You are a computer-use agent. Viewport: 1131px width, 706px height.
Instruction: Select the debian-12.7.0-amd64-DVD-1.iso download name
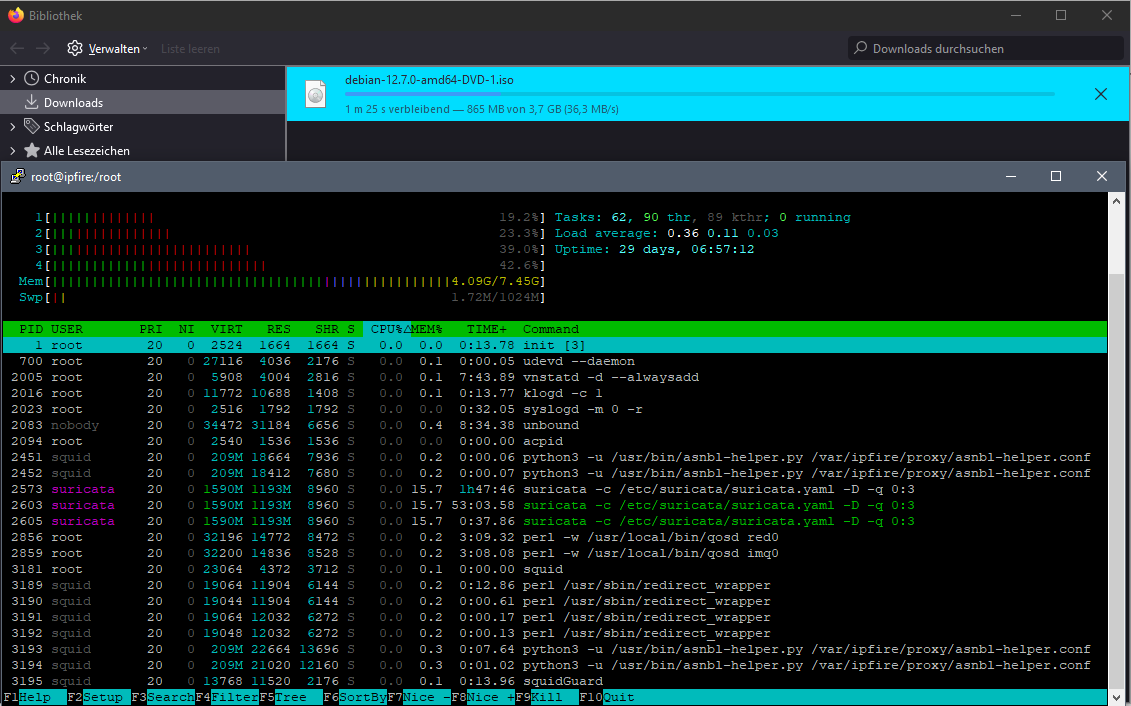[429, 80]
